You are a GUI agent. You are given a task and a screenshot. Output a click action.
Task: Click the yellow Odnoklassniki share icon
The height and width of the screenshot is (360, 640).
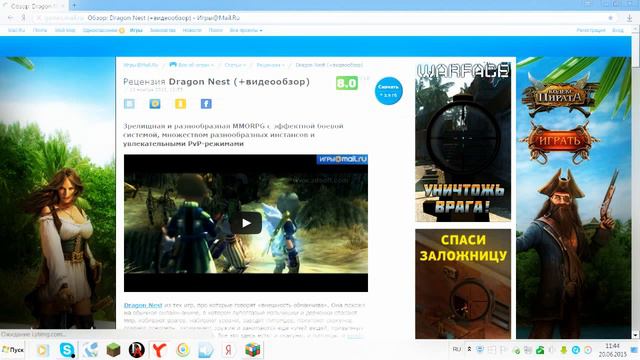coord(180,104)
